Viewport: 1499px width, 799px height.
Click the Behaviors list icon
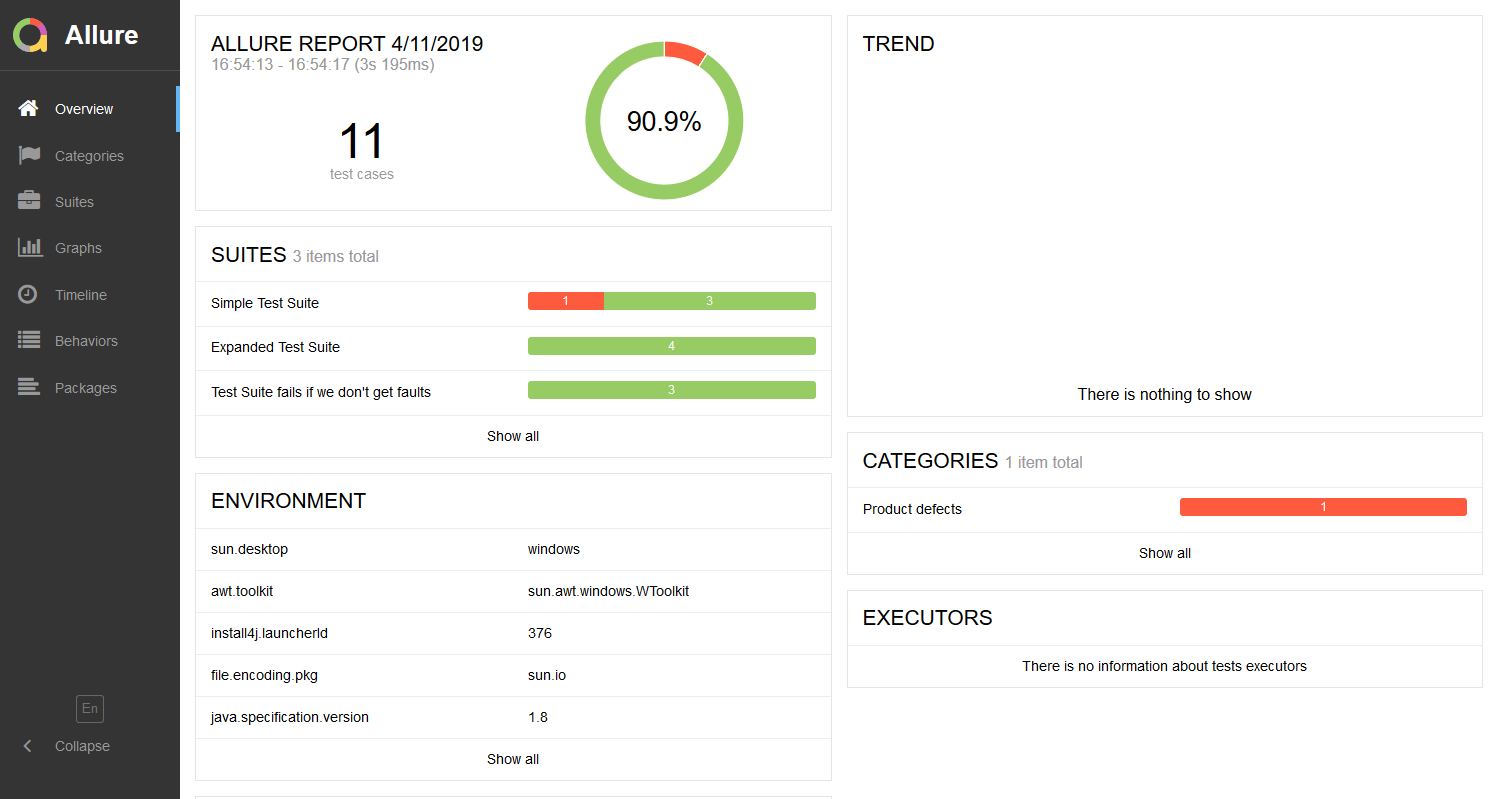coord(29,340)
